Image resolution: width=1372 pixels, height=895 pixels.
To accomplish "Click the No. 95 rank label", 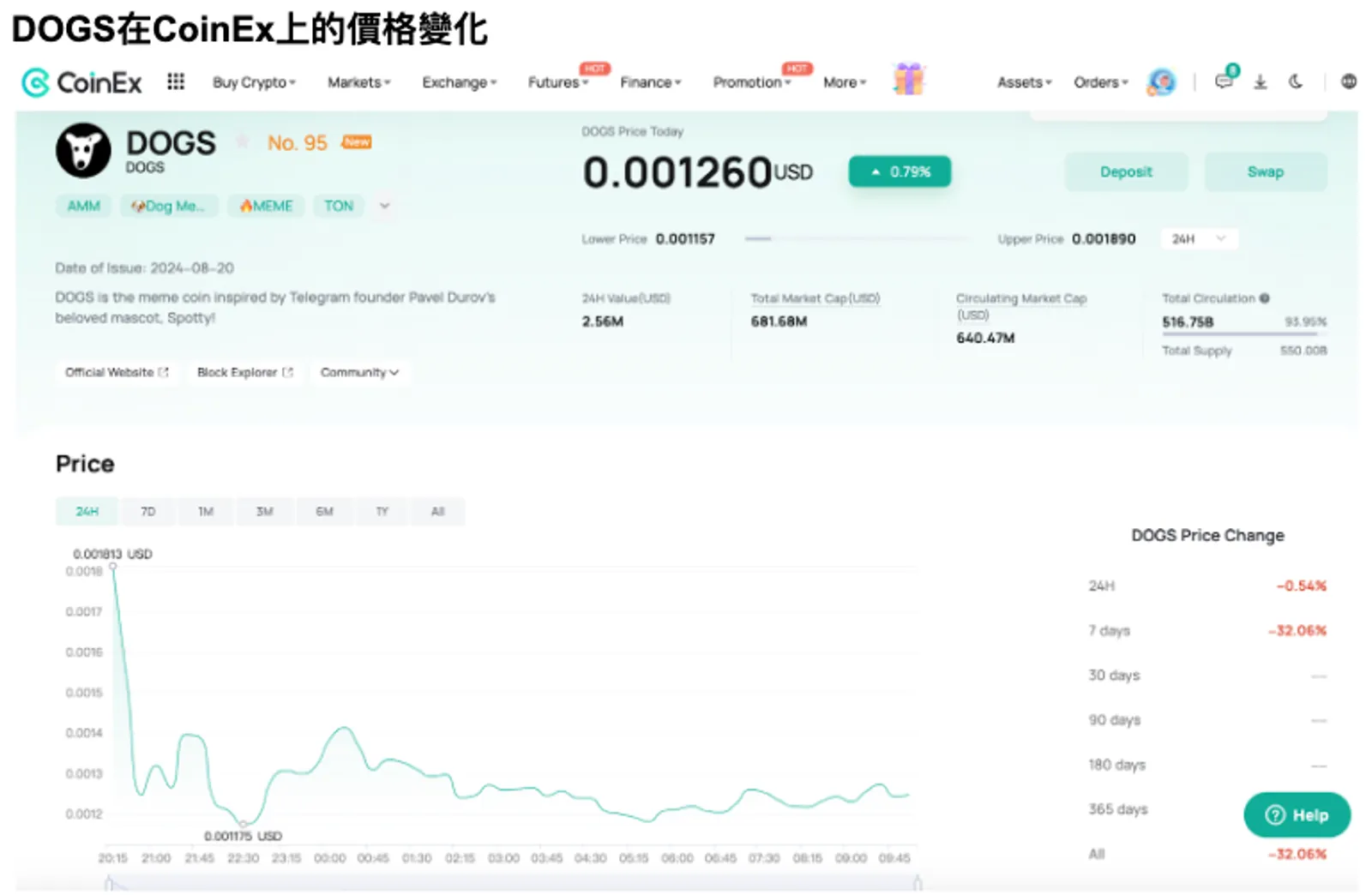I will [298, 142].
